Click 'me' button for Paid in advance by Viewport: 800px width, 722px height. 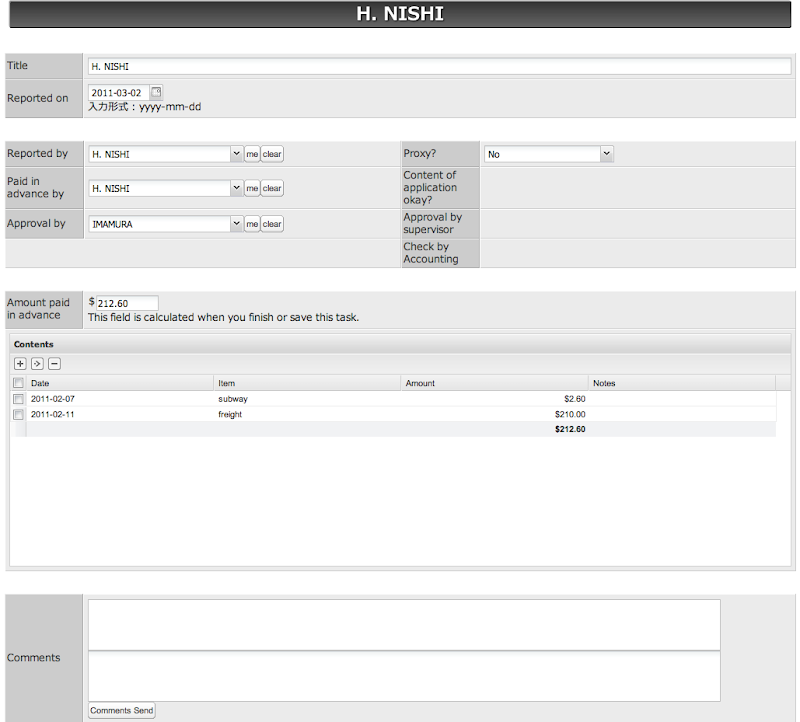(x=252, y=188)
